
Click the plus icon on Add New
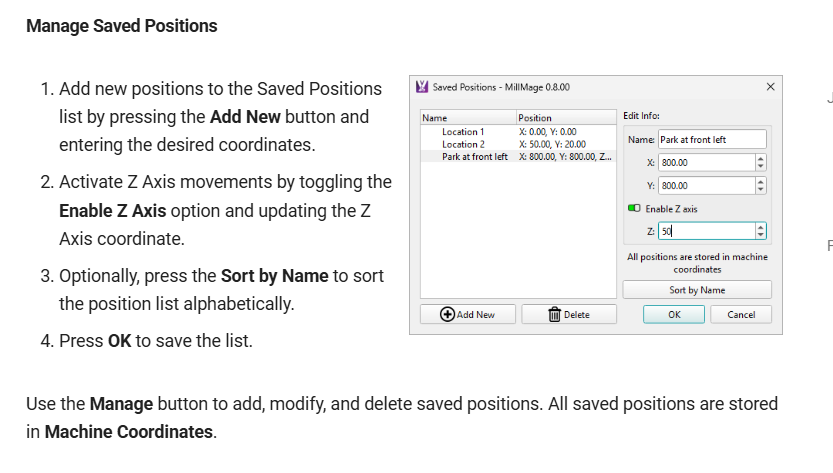pyautogui.click(x=449, y=314)
